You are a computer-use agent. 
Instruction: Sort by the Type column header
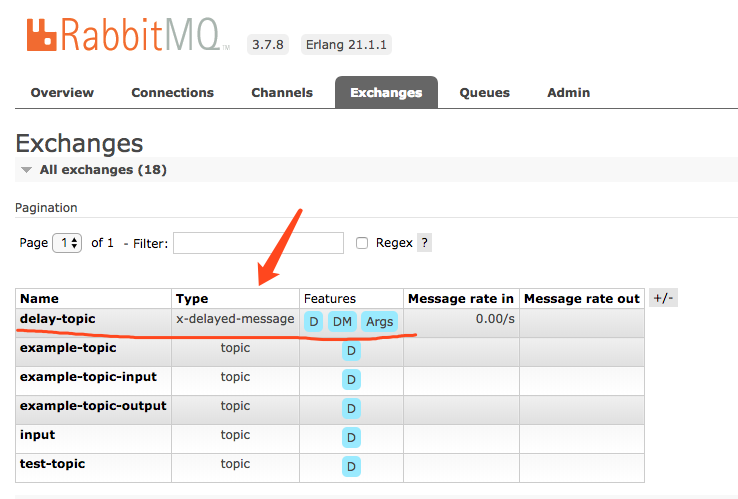pyautogui.click(x=192, y=298)
